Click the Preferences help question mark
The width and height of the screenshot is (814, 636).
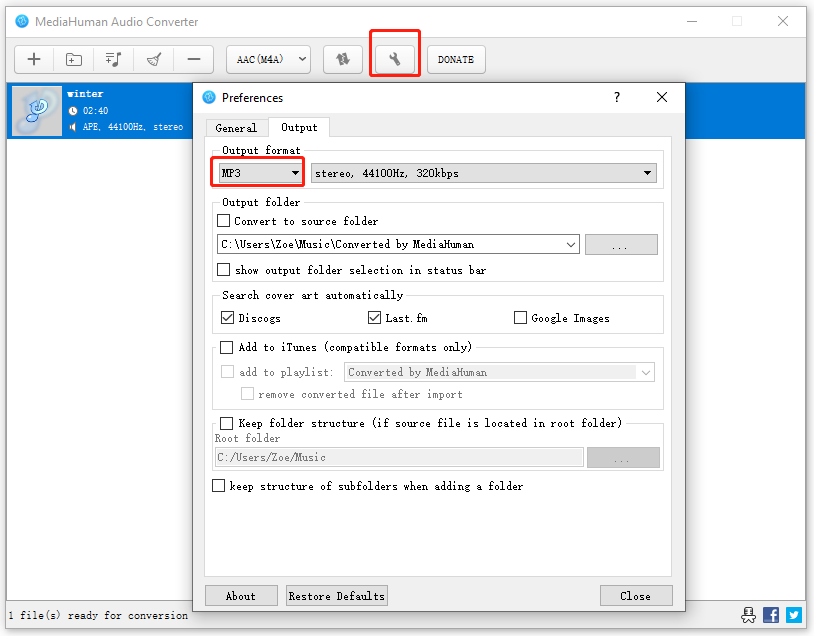[617, 97]
